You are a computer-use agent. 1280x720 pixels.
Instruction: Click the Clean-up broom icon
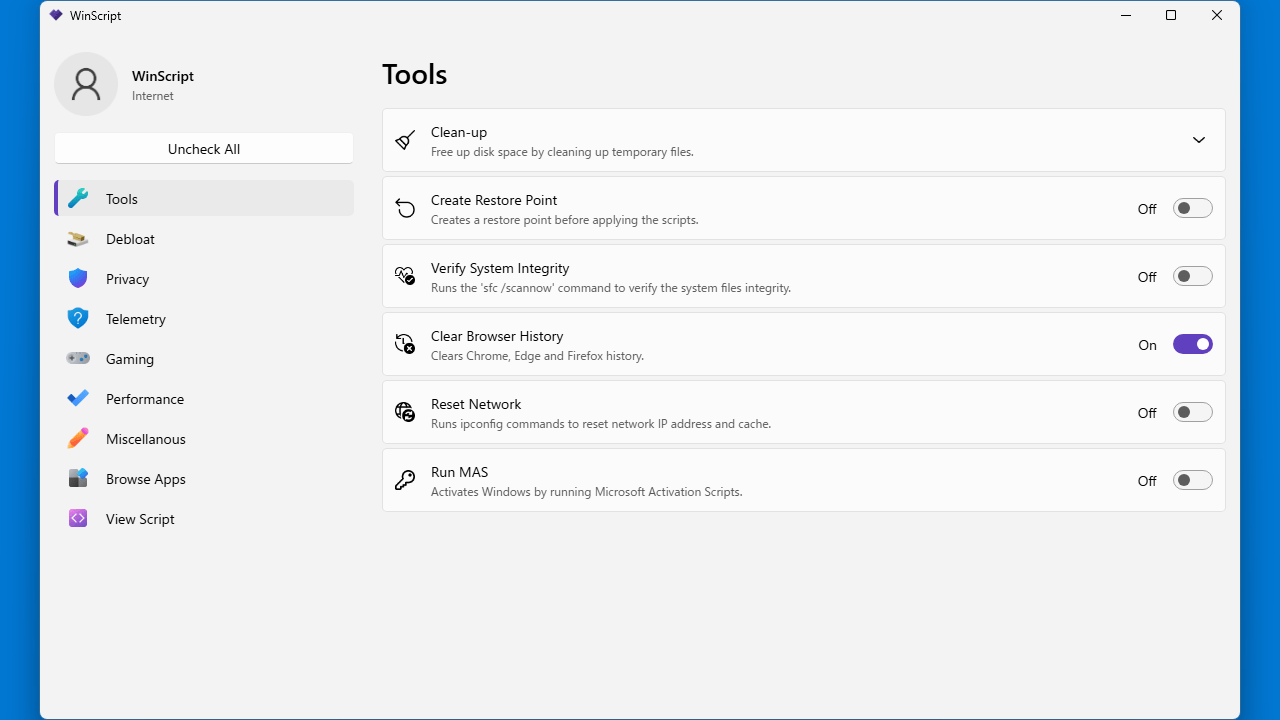point(405,140)
